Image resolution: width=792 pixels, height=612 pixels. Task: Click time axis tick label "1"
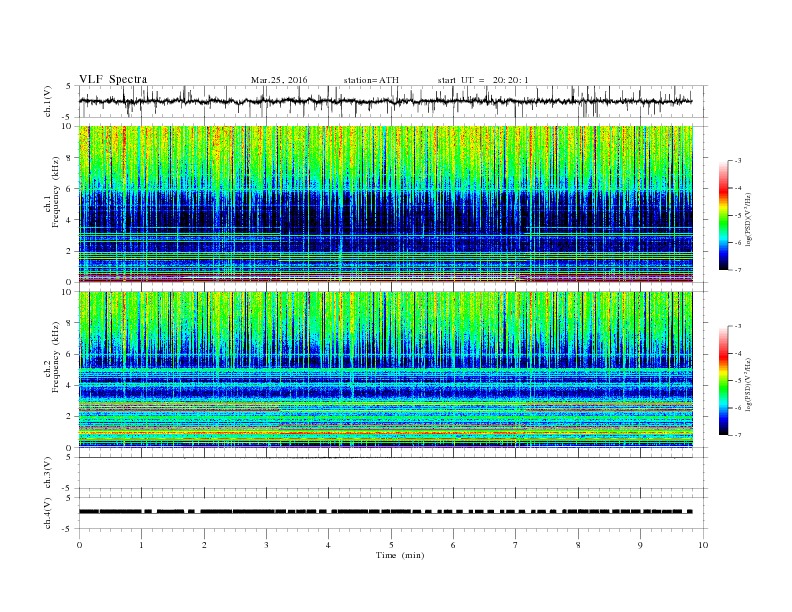coord(142,545)
